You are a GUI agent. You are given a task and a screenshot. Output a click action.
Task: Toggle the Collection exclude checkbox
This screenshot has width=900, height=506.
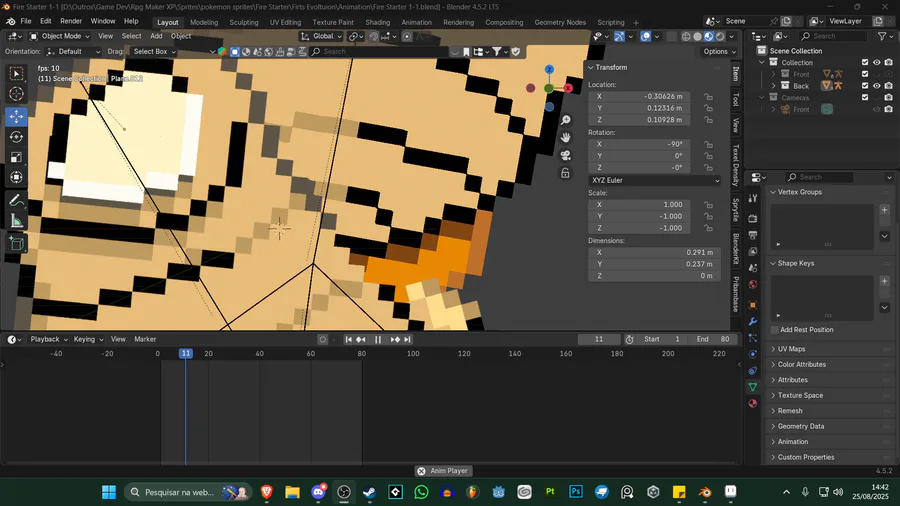(865, 62)
